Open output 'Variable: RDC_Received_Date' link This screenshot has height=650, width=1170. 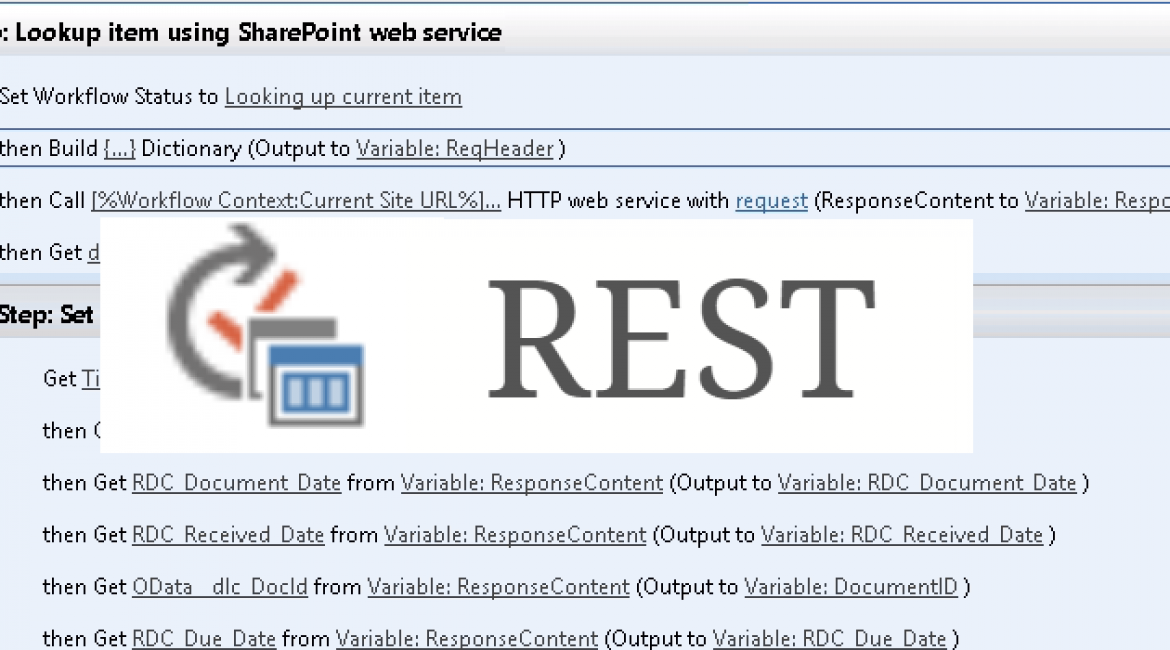(902, 535)
